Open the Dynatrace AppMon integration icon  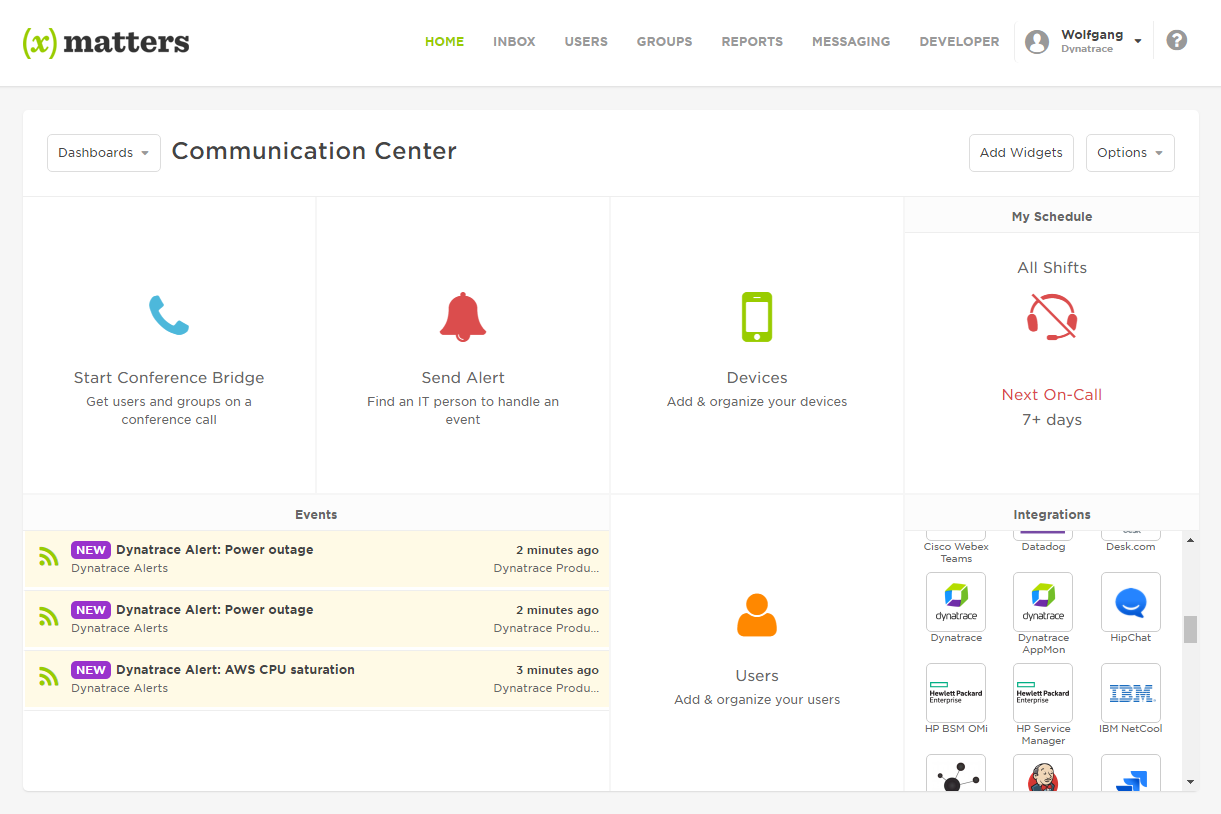point(1043,601)
